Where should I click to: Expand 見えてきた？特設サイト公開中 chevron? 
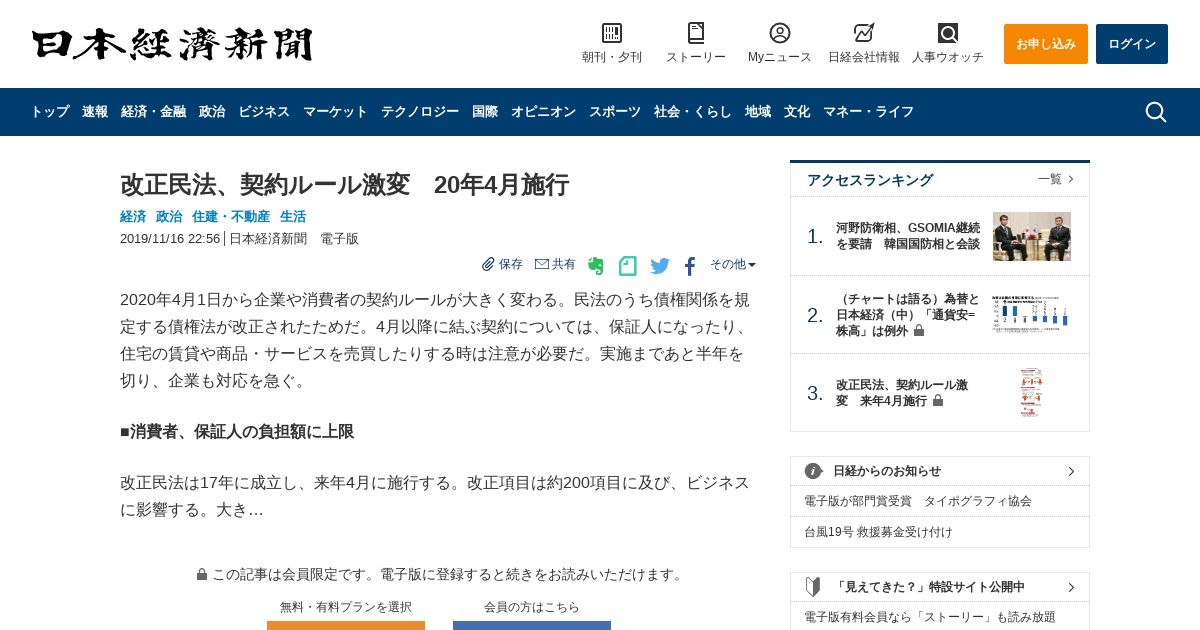(x=1071, y=587)
